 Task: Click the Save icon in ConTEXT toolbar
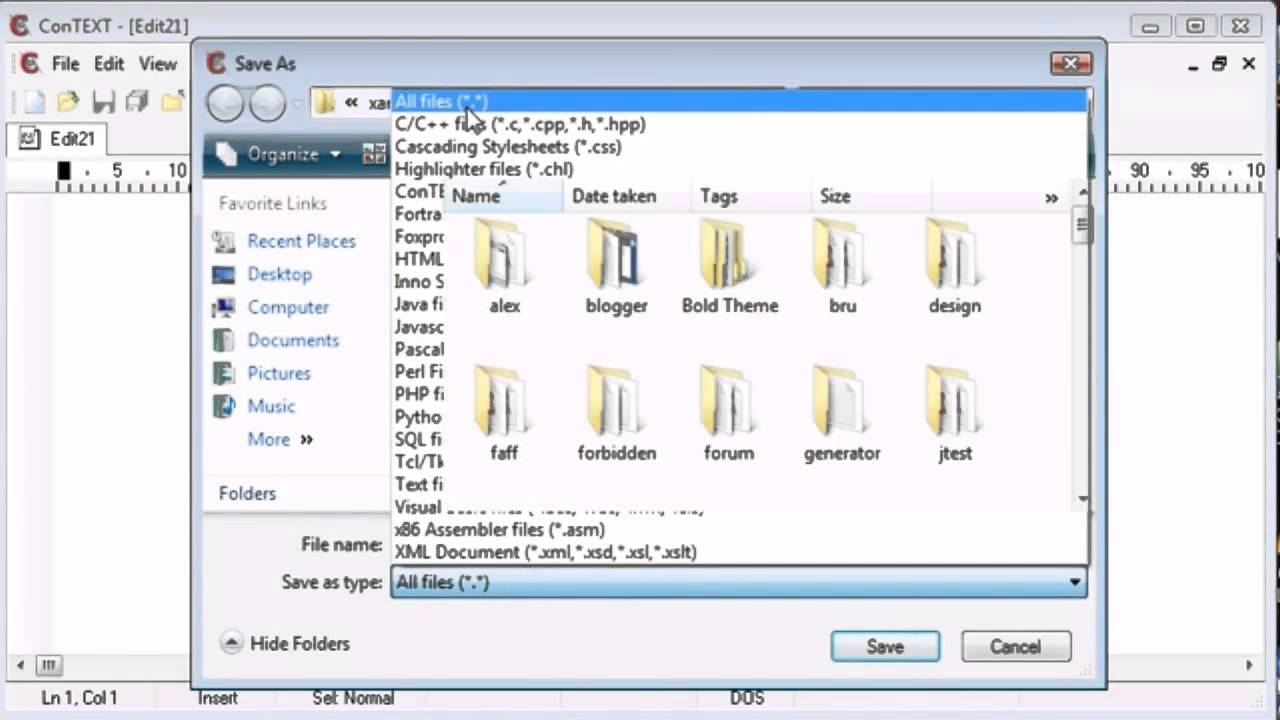click(103, 101)
